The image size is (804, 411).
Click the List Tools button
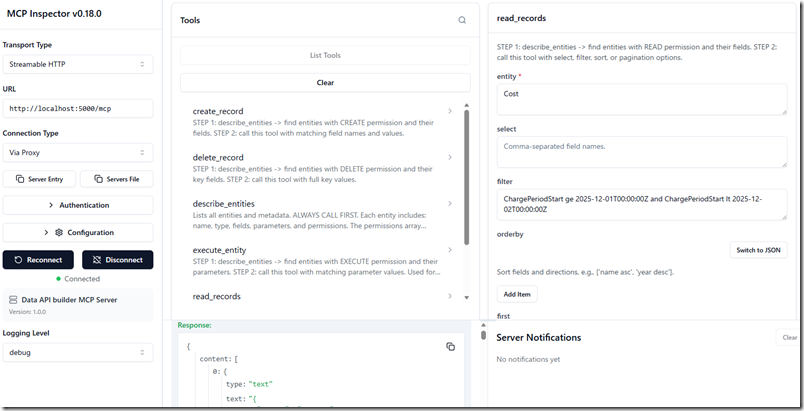(325, 56)
